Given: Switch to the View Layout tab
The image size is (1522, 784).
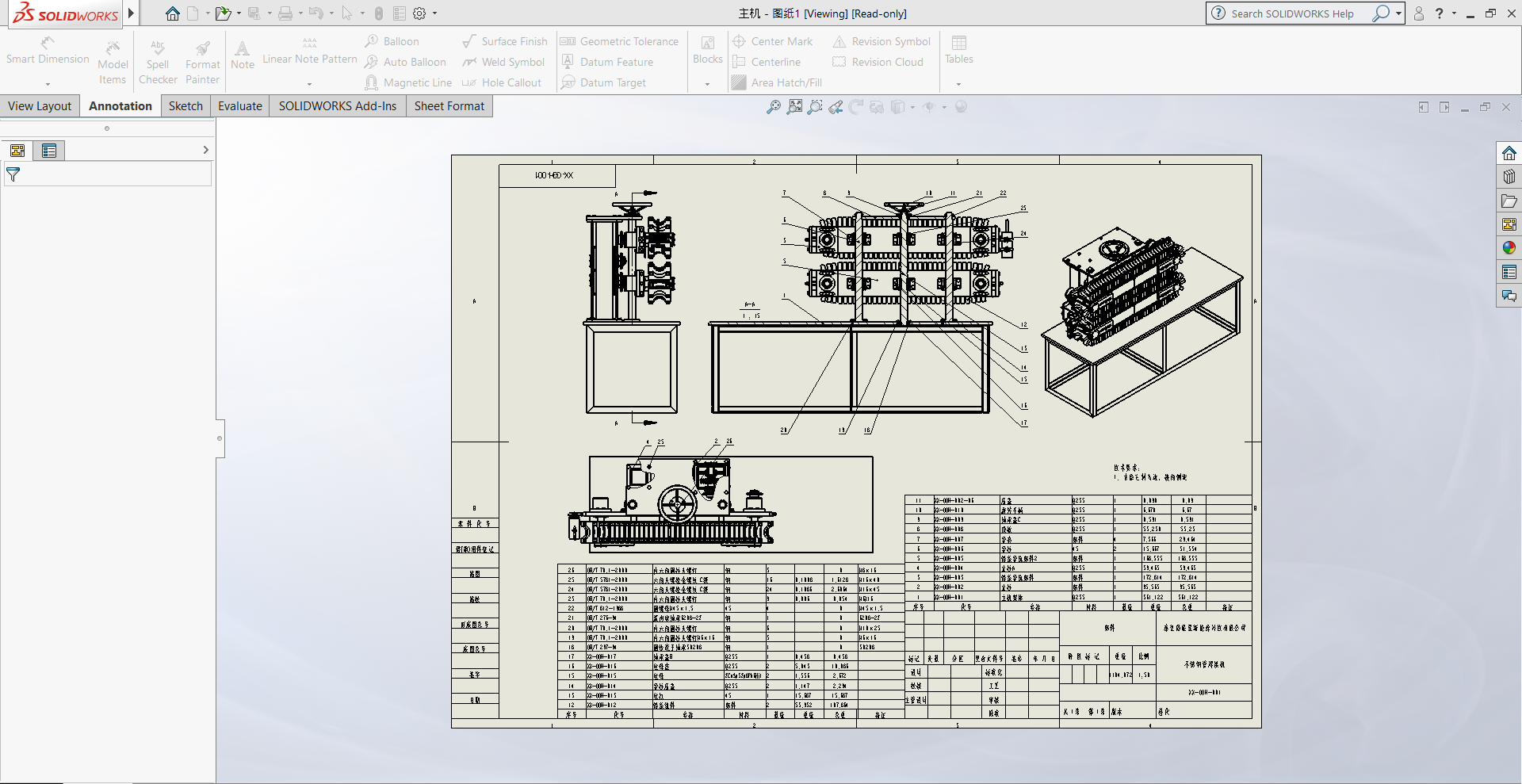Looking at the screenshot, I should tap(40, 106).
